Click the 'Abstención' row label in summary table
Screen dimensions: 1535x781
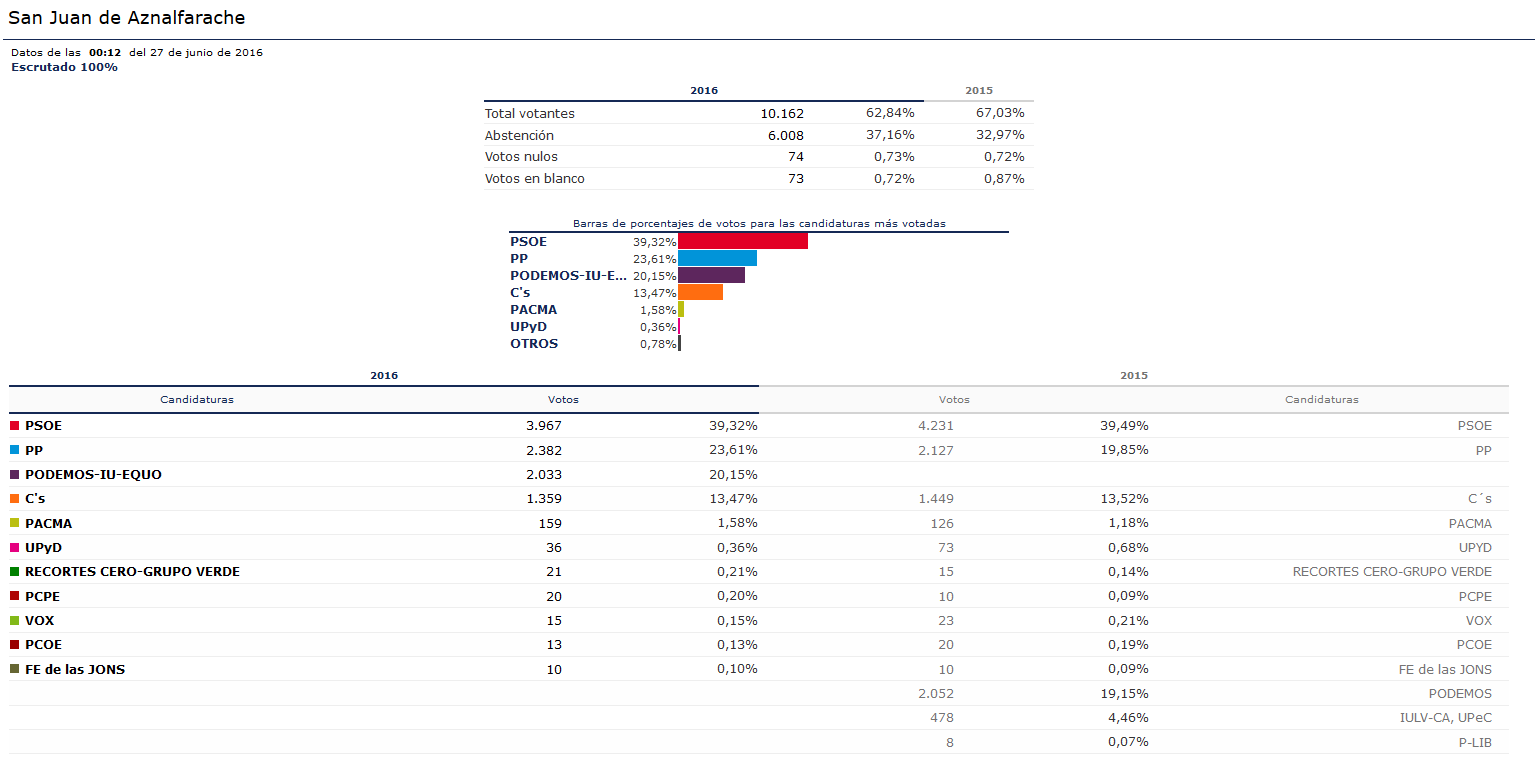(x=519, y=135)
